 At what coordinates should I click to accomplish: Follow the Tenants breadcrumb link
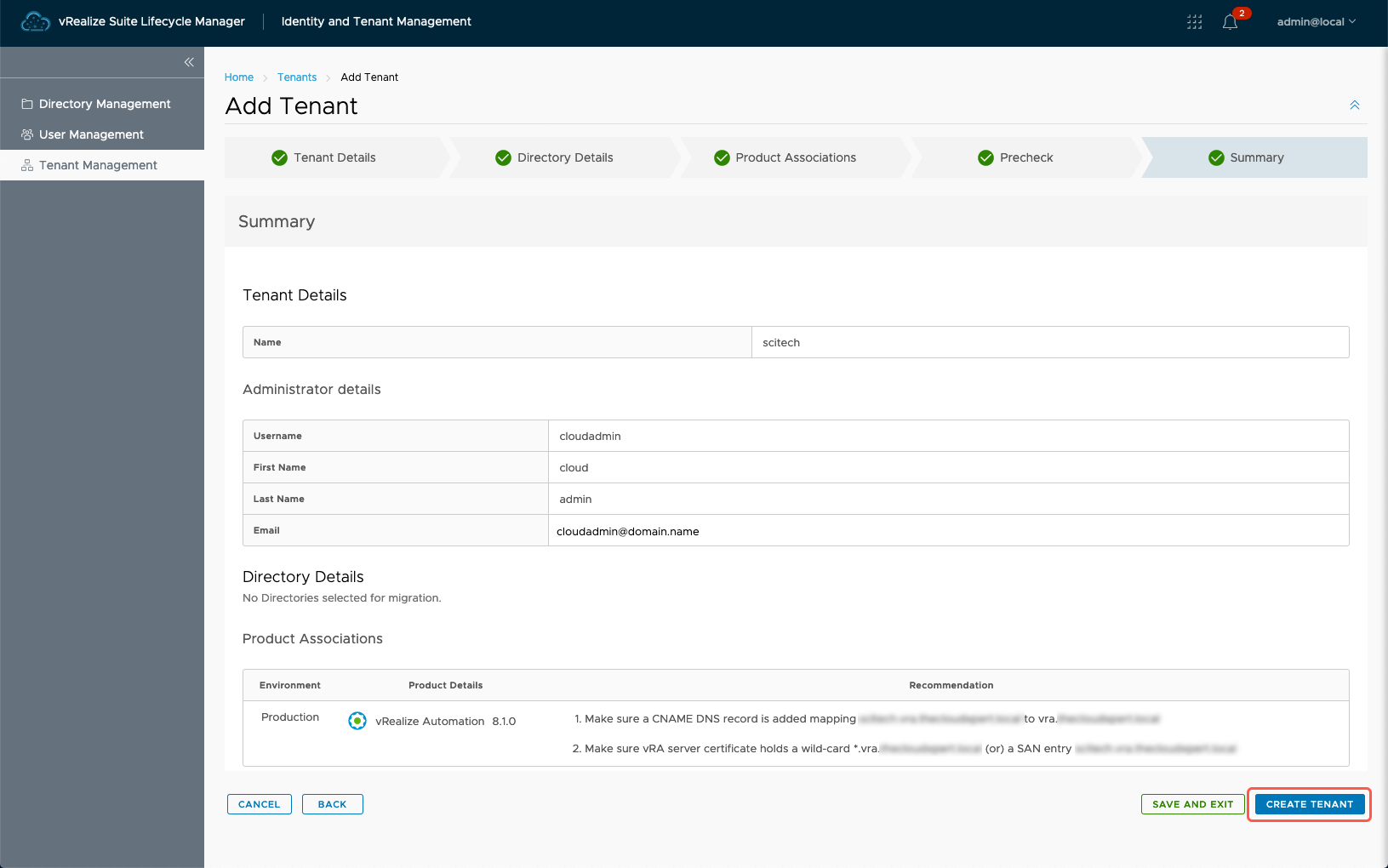[296, 77]
